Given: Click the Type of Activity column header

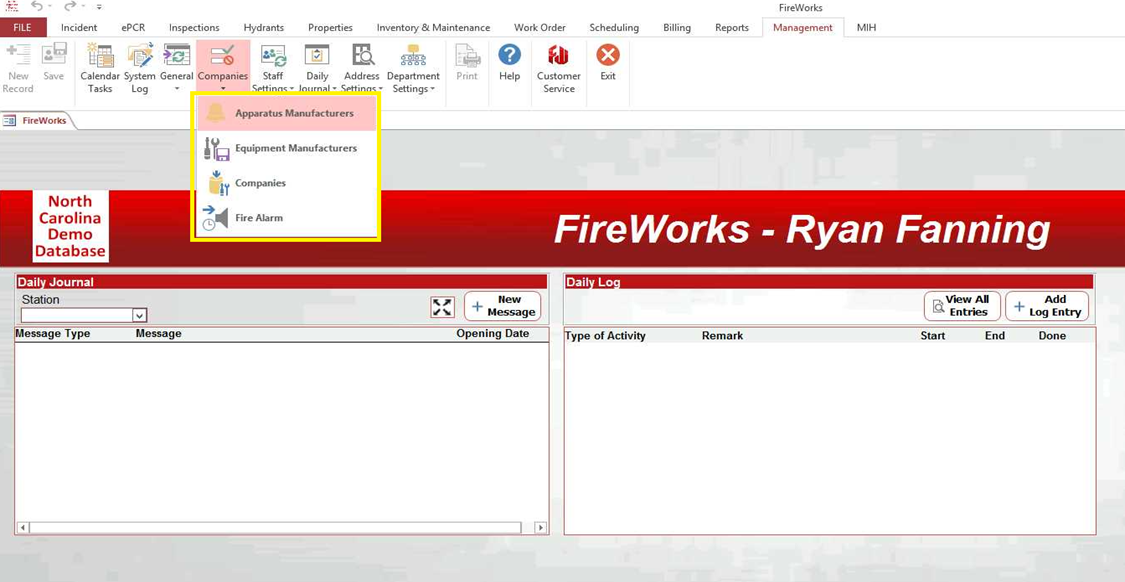Looking at the screenshot, I should pos(606,336).
